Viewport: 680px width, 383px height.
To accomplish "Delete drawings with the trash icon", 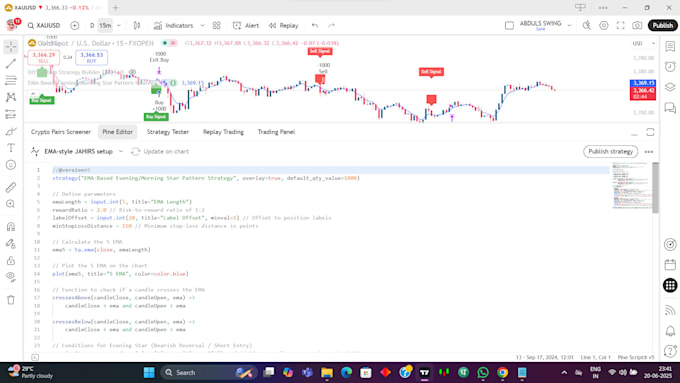I will [11, 300].
